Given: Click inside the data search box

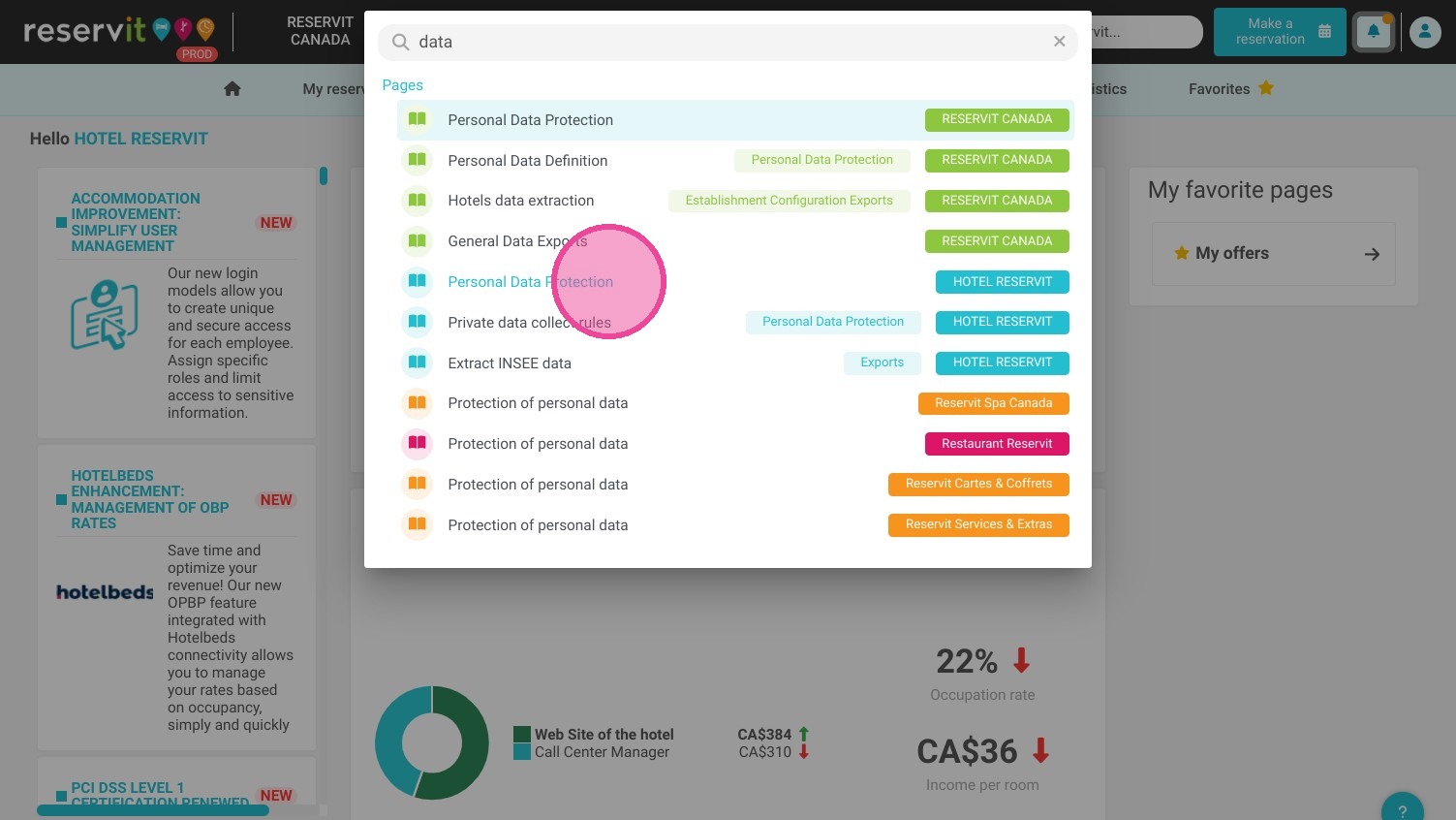Looking at the screenshot, I should click(727, 42).
